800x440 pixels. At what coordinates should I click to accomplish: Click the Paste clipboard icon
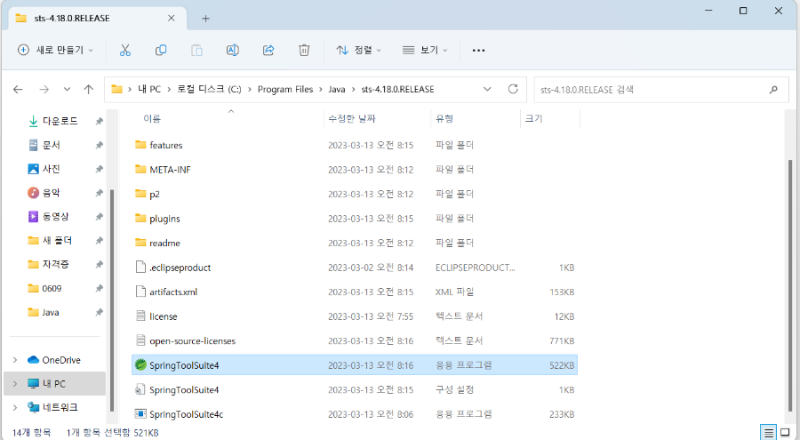coord(196,50)
